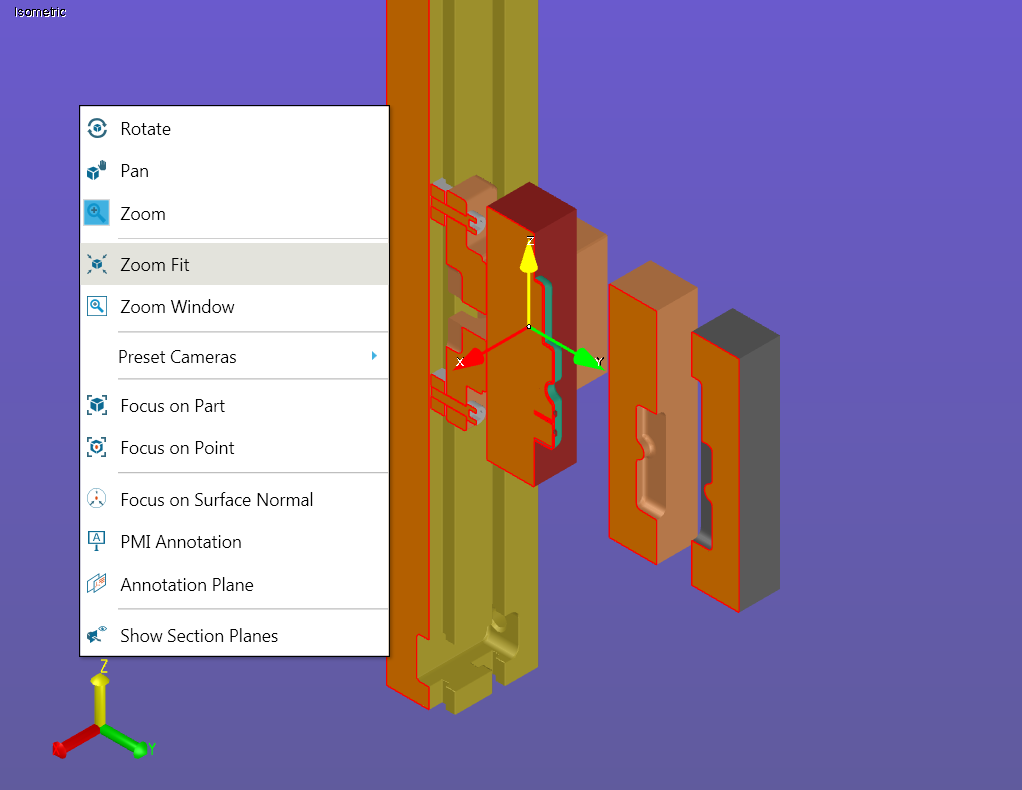Image resolution: width=1022 pixels, height=790 pixels.
Task: Click the Zoom Fit icon
Action: pyautogui.click(x=97, y=264)
